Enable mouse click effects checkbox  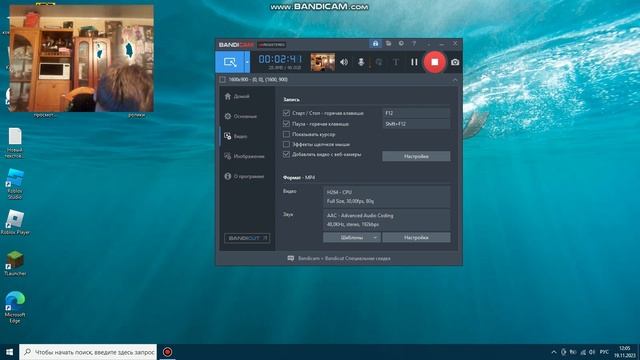coord(286,144)
